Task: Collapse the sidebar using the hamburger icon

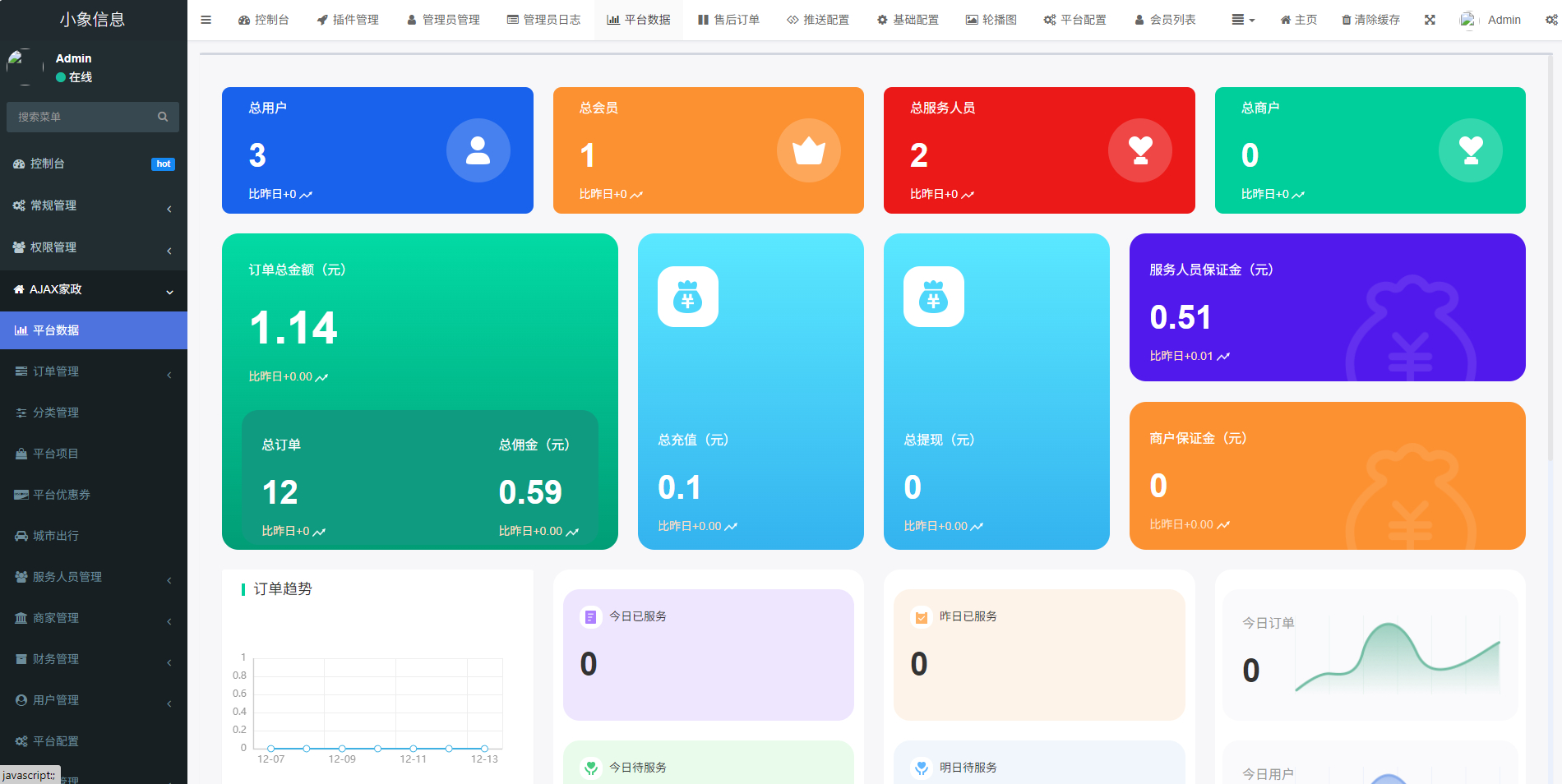Action: coord(206,19)
